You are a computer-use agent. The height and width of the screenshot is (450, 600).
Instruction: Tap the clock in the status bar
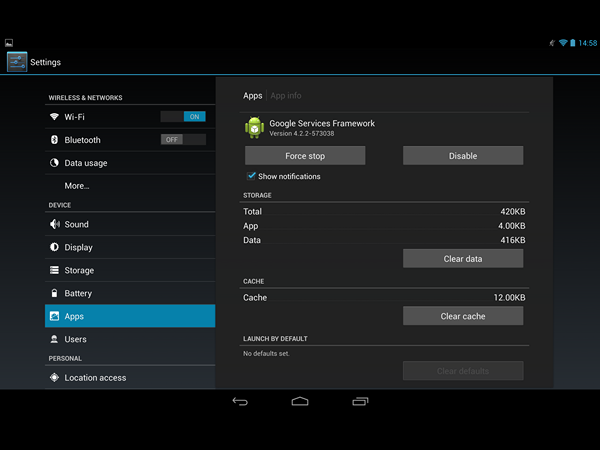point(586,43)
